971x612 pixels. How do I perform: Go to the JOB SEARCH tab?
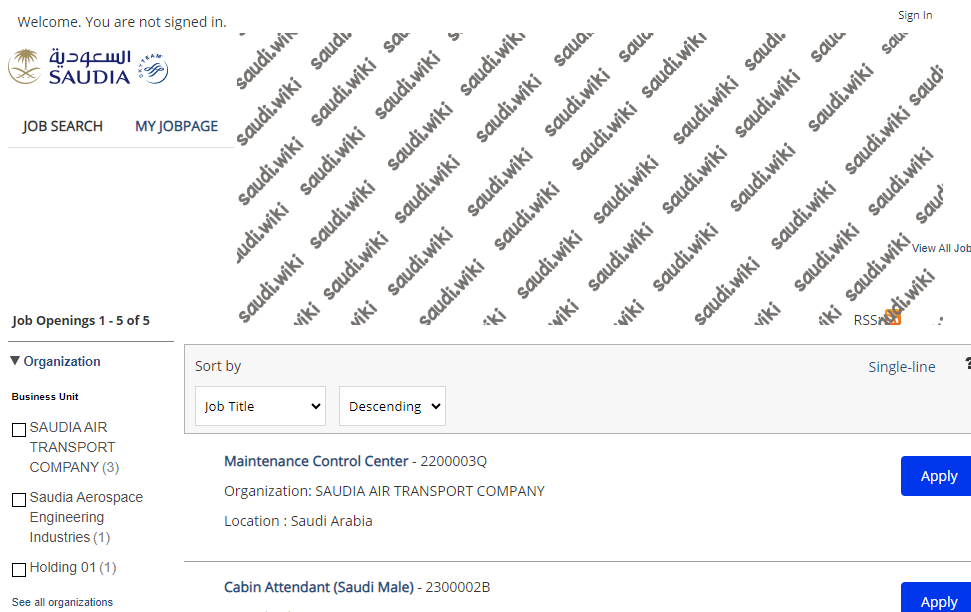tap(63, 126)
